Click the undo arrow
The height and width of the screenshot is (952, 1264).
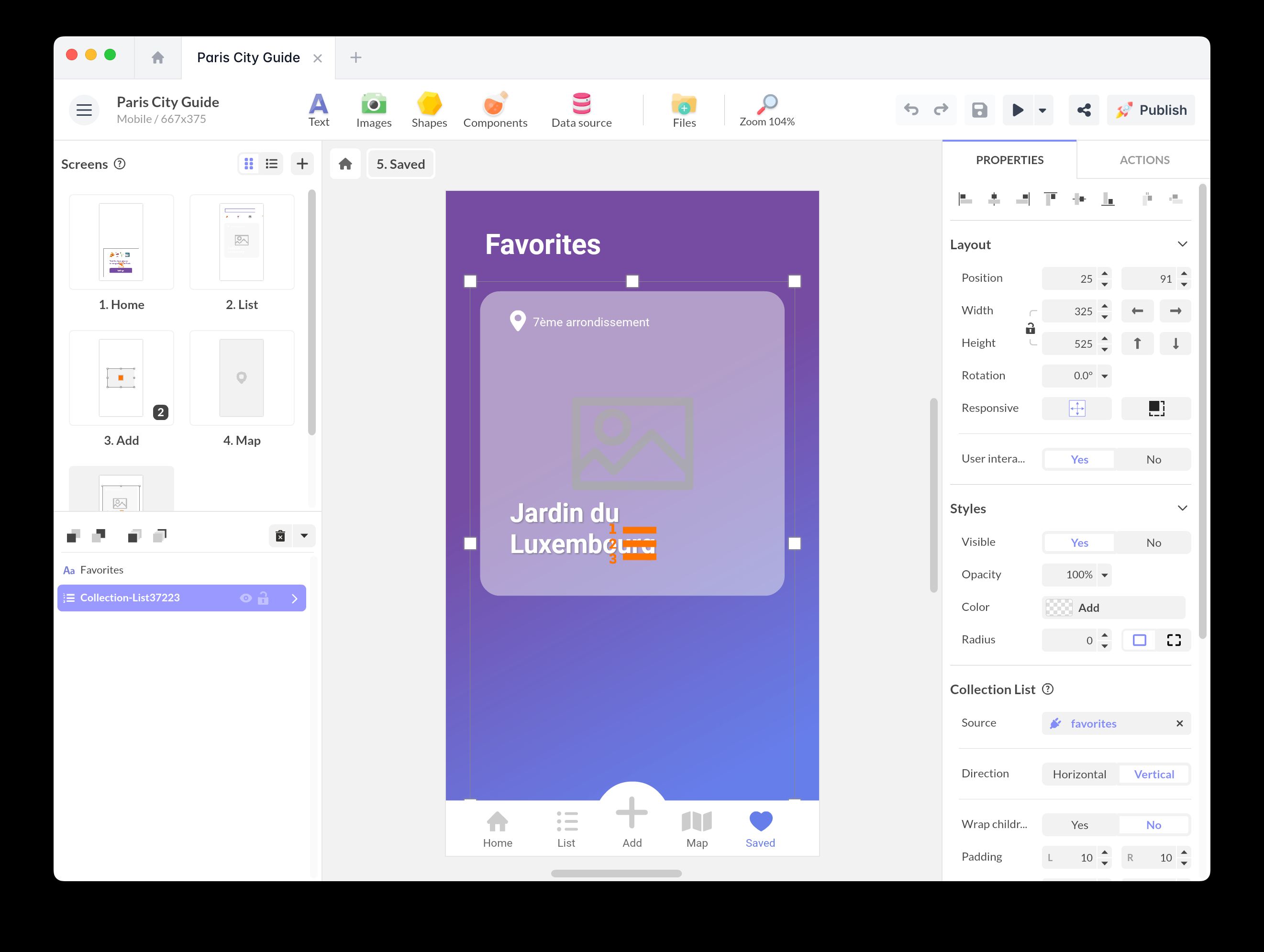[x=911, y=110]
